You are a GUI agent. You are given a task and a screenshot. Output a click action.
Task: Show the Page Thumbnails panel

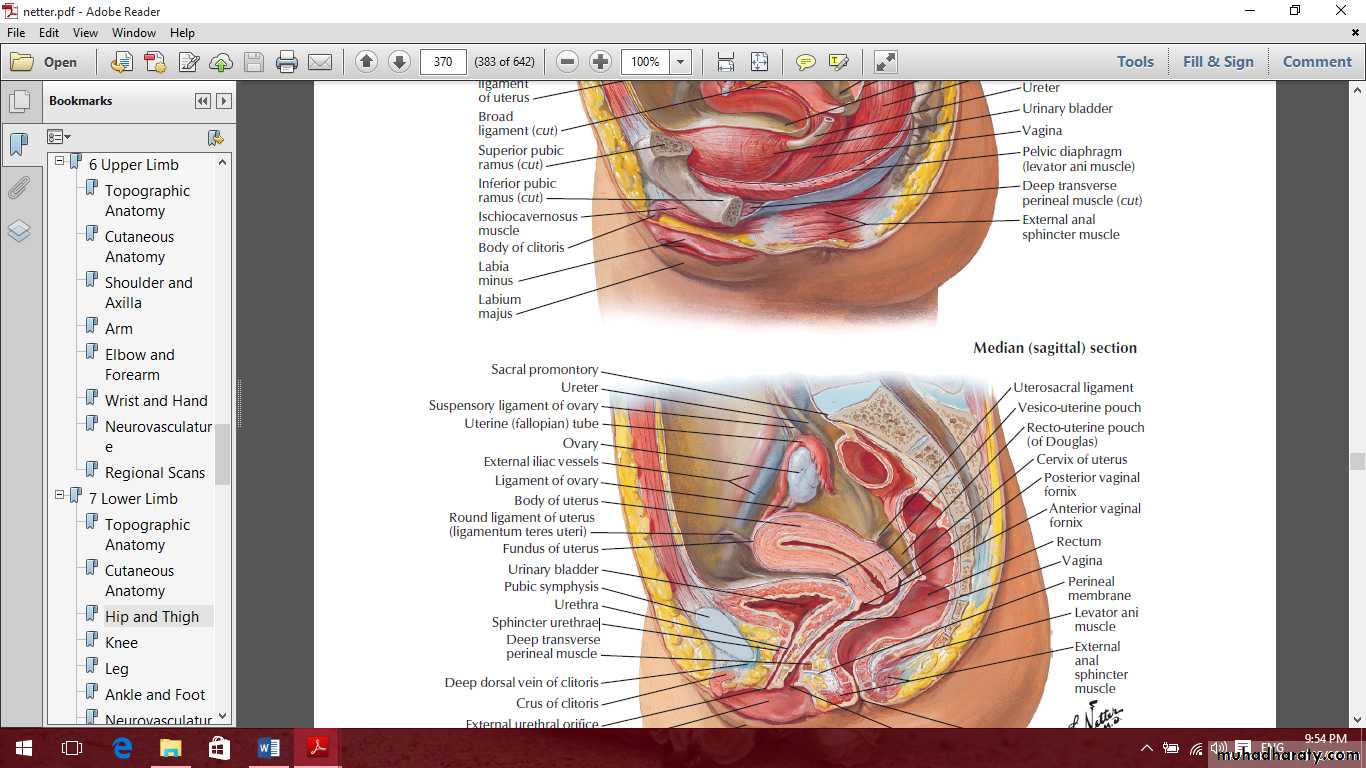pyautogui.click(x=19, y=101)
